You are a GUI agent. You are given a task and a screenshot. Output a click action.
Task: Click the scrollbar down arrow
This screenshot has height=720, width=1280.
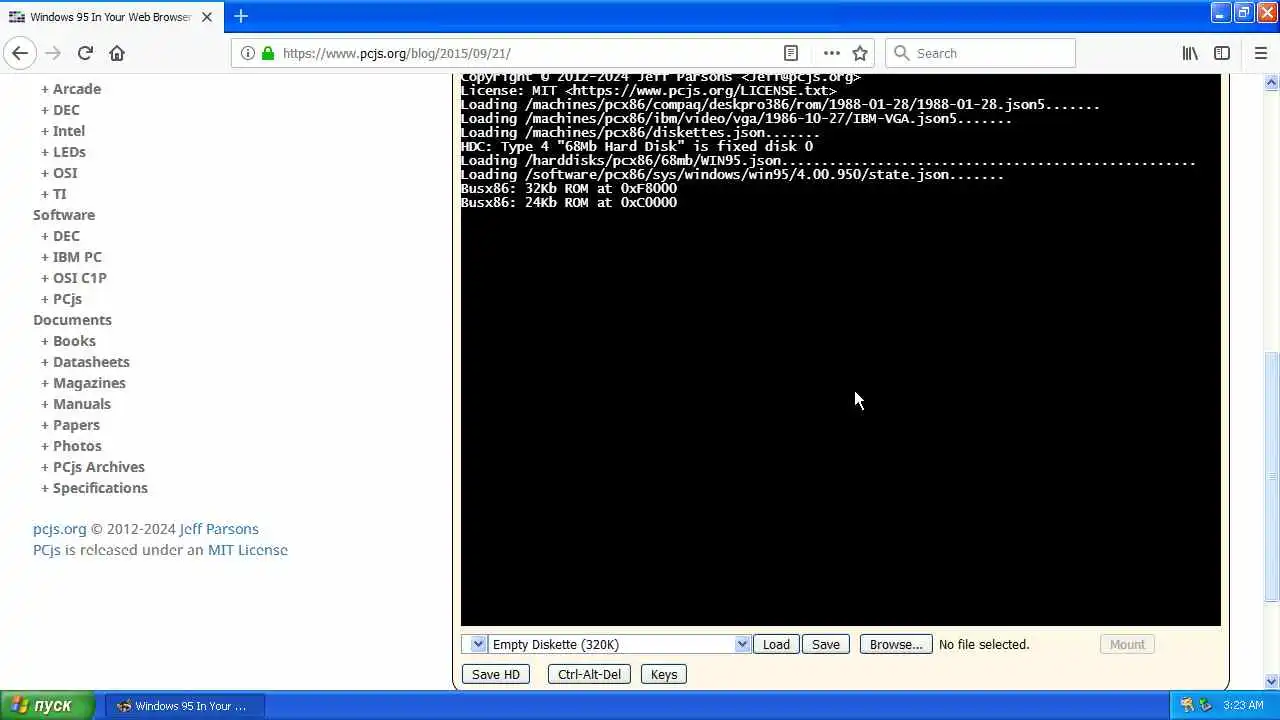tap(1271, 682)
